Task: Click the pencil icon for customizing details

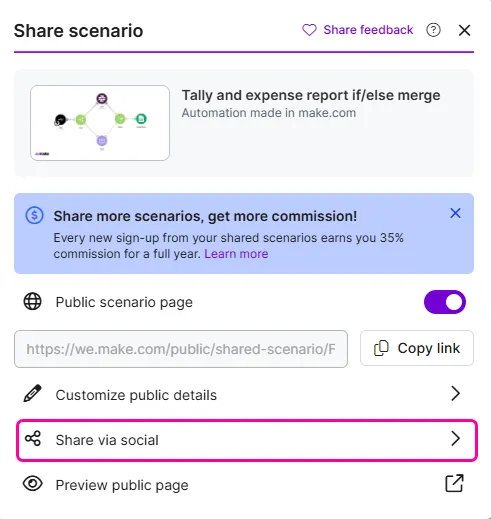Action: click(32, 393)
